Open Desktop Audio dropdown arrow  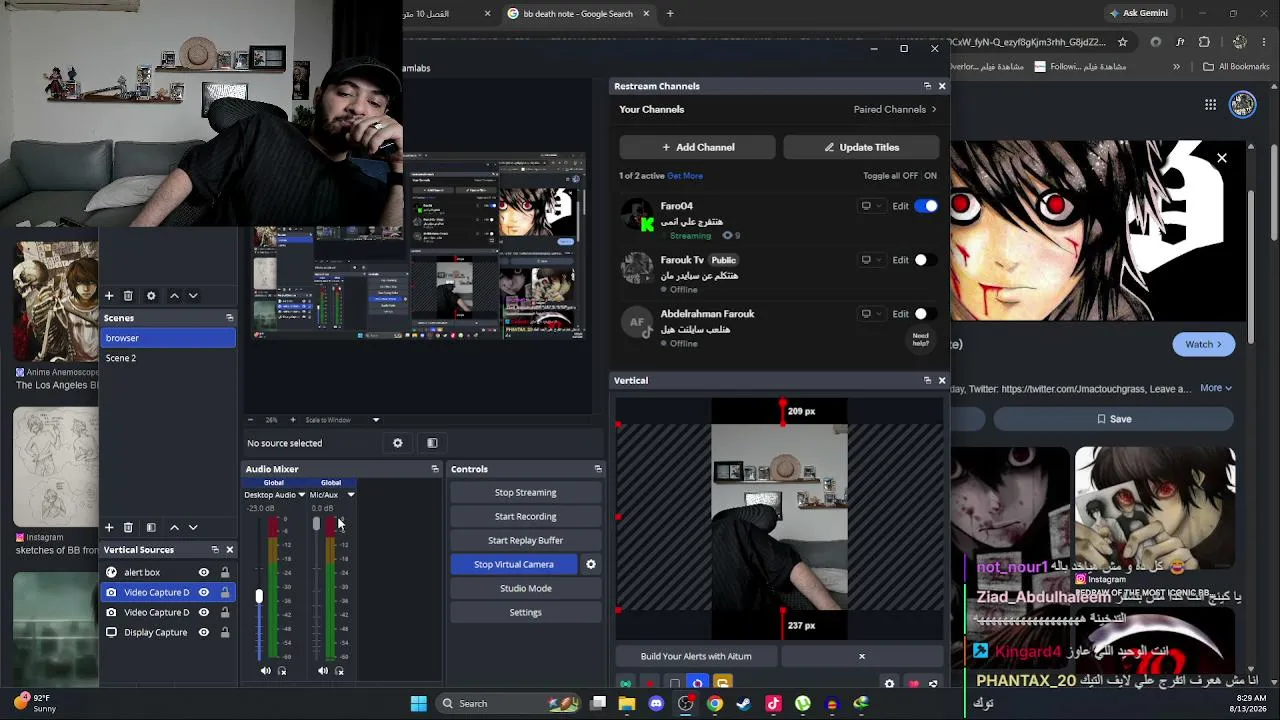click(301, 495)
